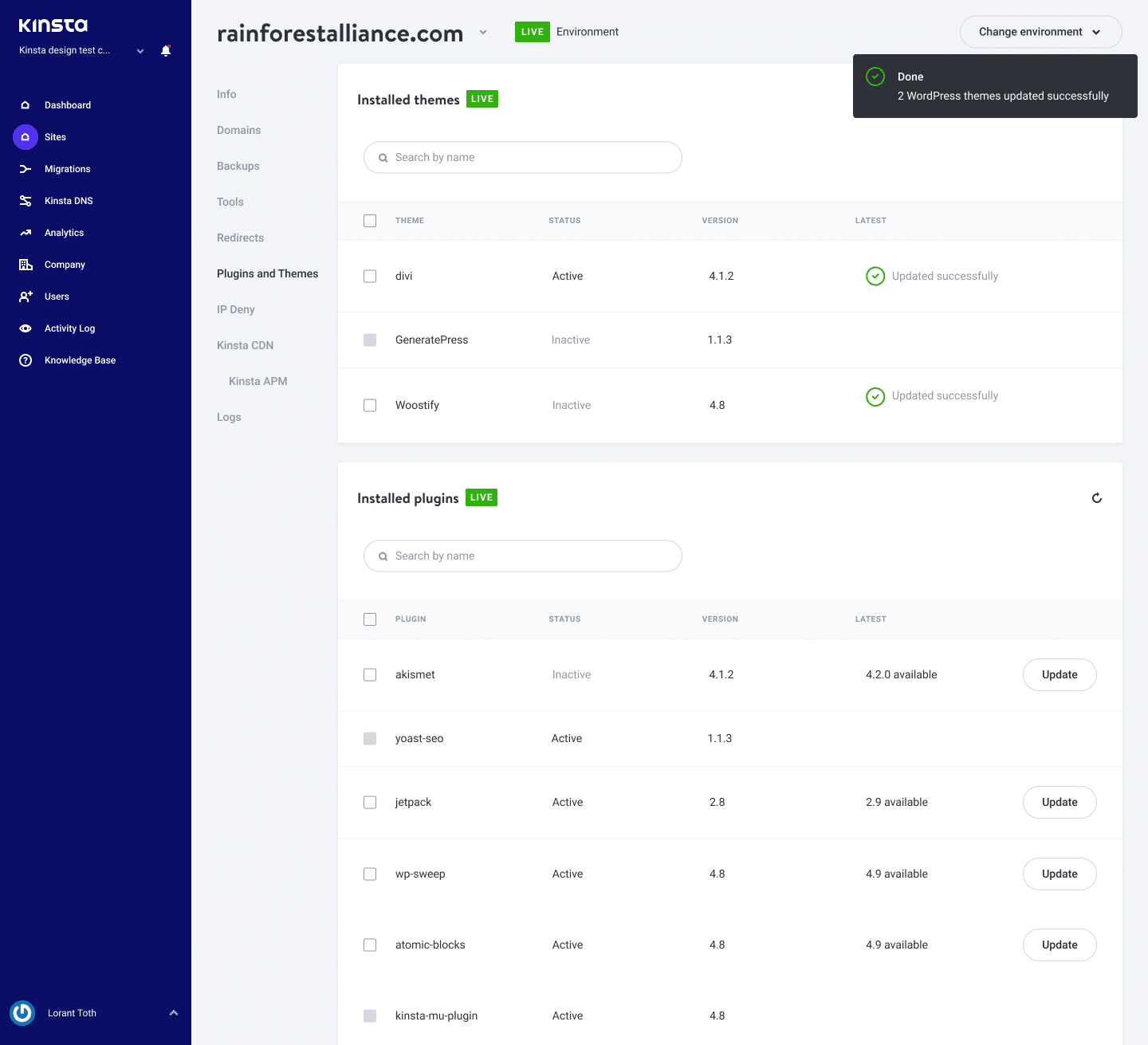Click the themes search magnifier icon
Image resolution: width=1148 pixels, height=1045 pixels.
click(x=383, y=158)
